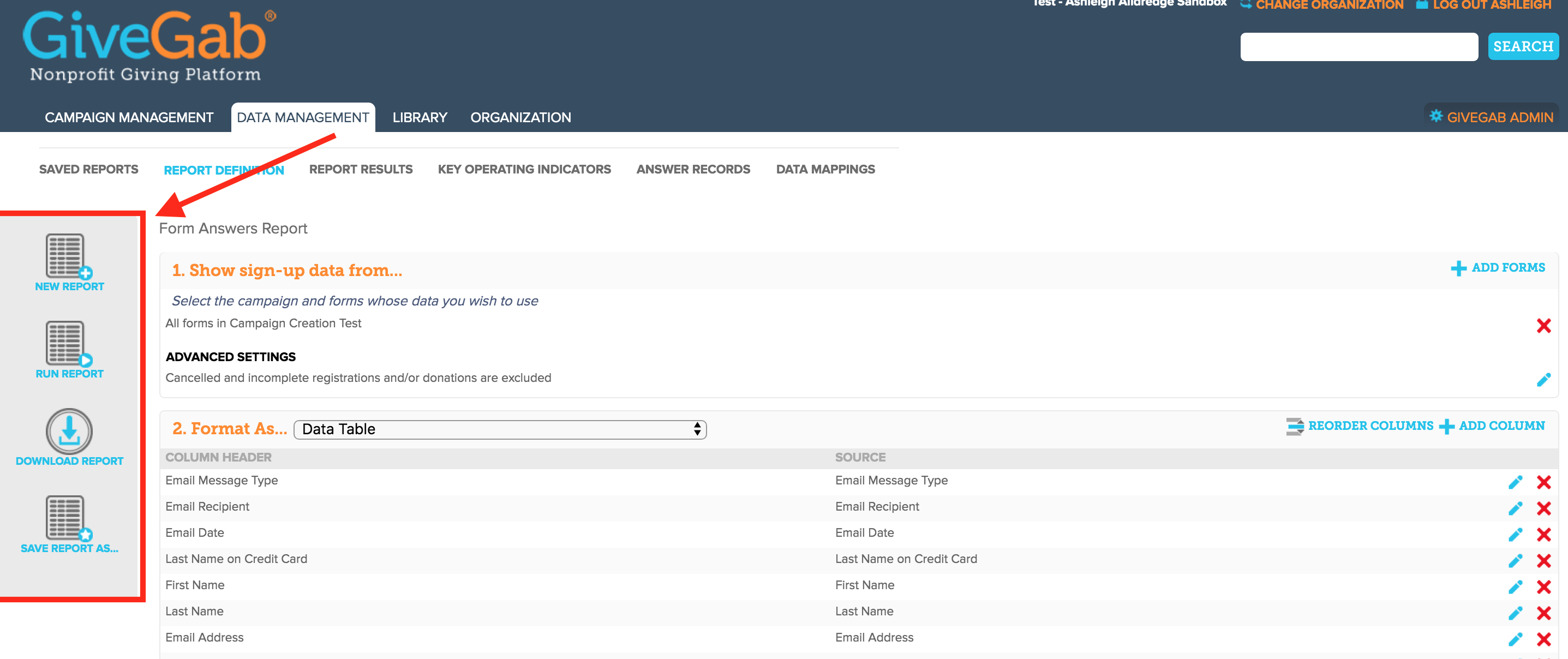Delete the Email Date column
This screenshot has width=1568, height=659.
point(1543,535)
